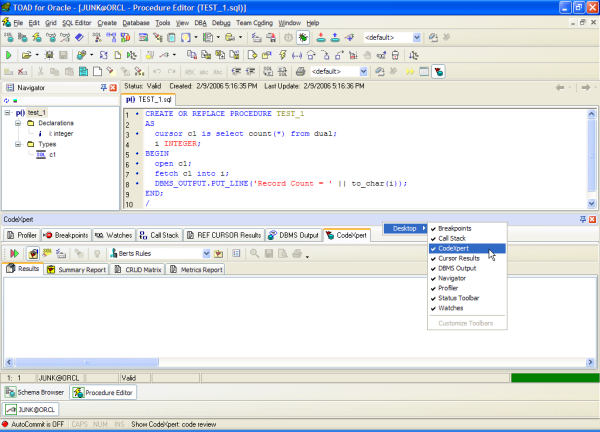Uncheck CodeXpert in the Desktop submenu
Image resolution: width=600 pixels, height=432 pixels.
467,248
